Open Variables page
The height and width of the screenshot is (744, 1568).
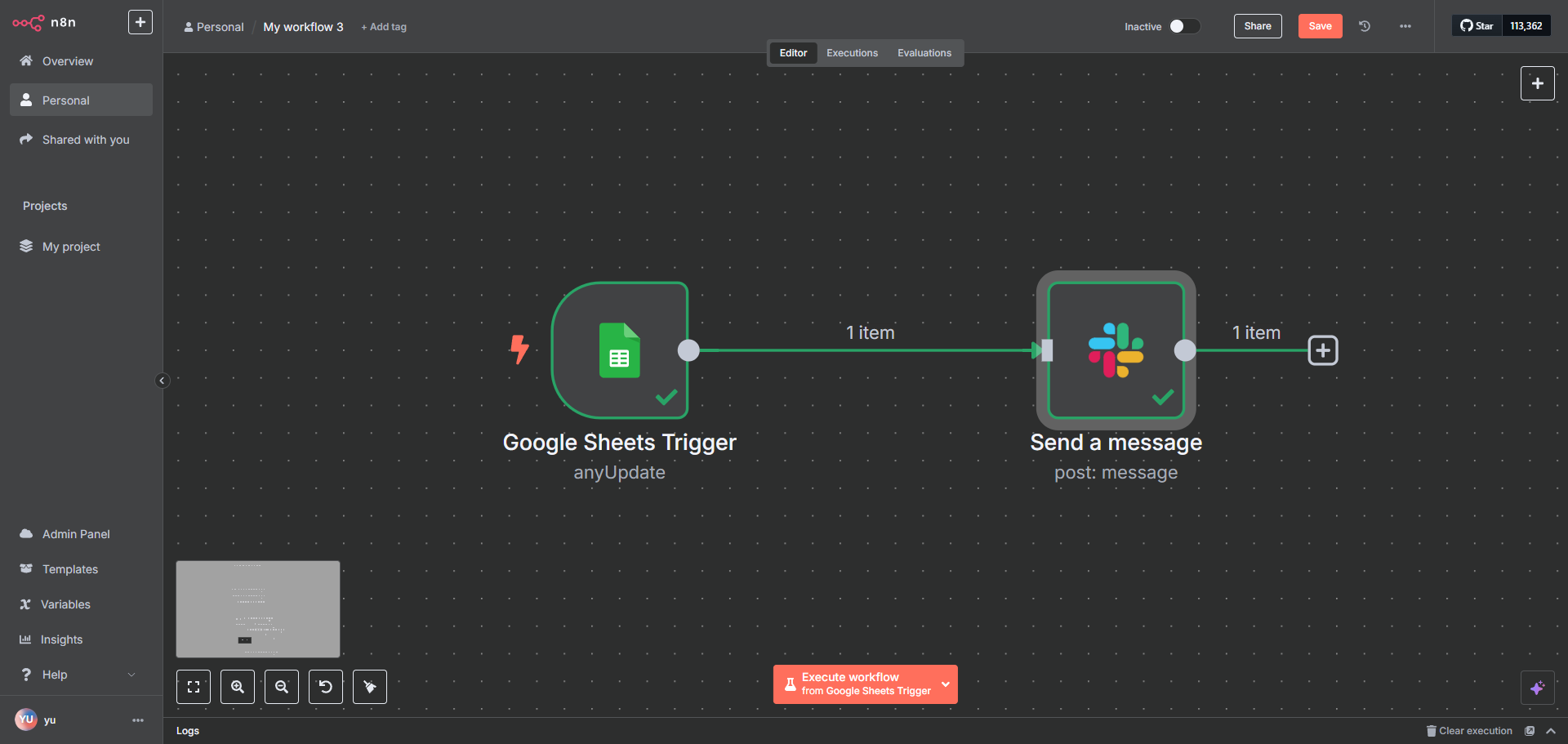point(81,604)
